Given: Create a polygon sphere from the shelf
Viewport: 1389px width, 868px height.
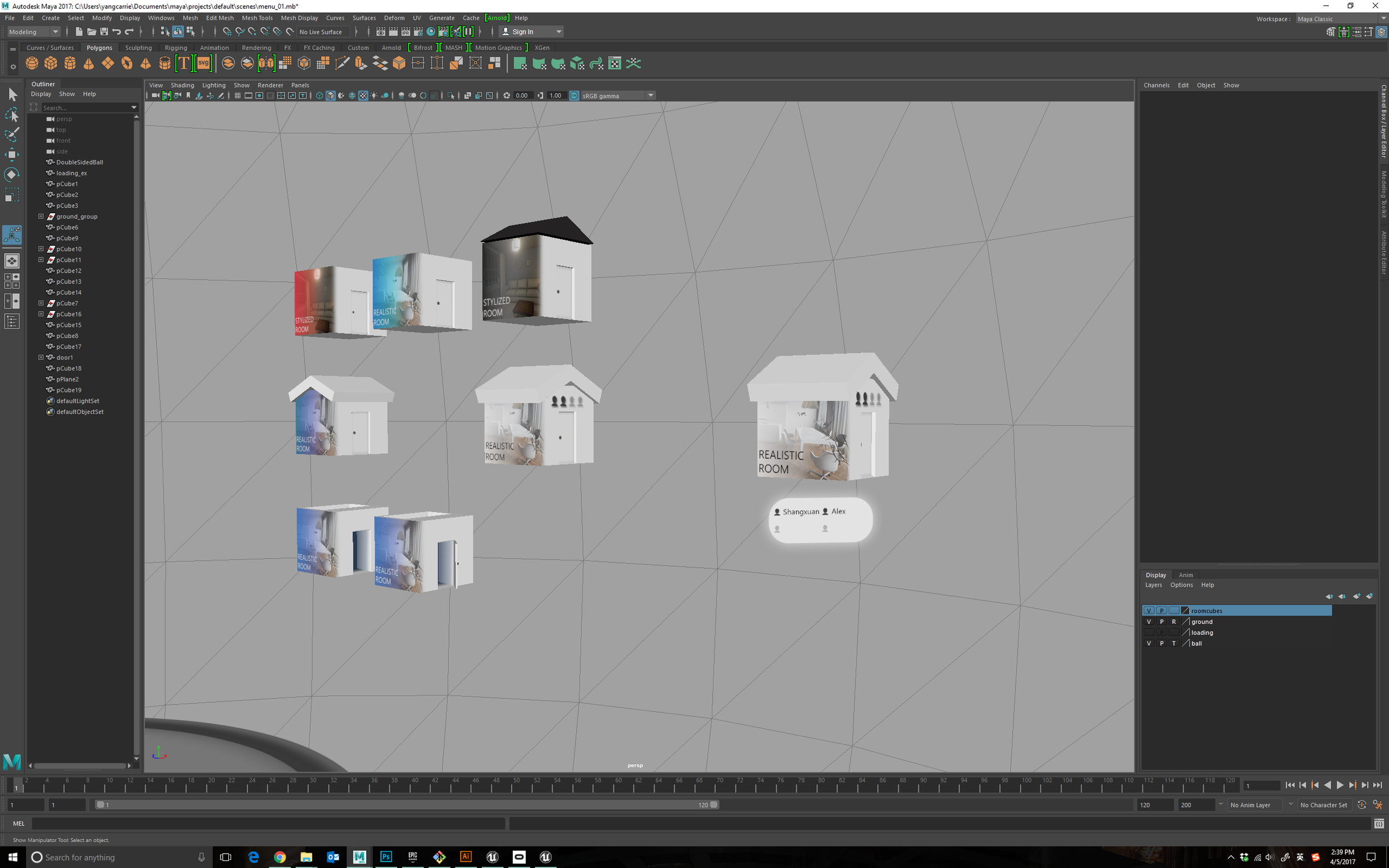Looking at the screenshot, I should (32, 63).
